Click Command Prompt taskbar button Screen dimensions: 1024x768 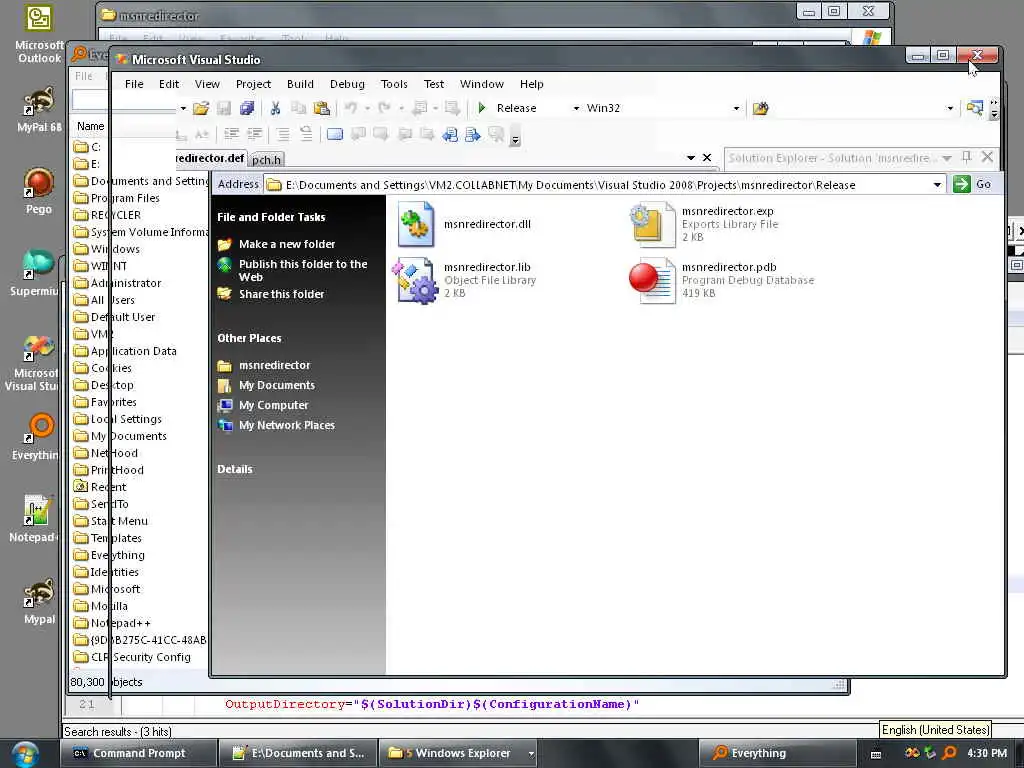(x=138, y=753)
